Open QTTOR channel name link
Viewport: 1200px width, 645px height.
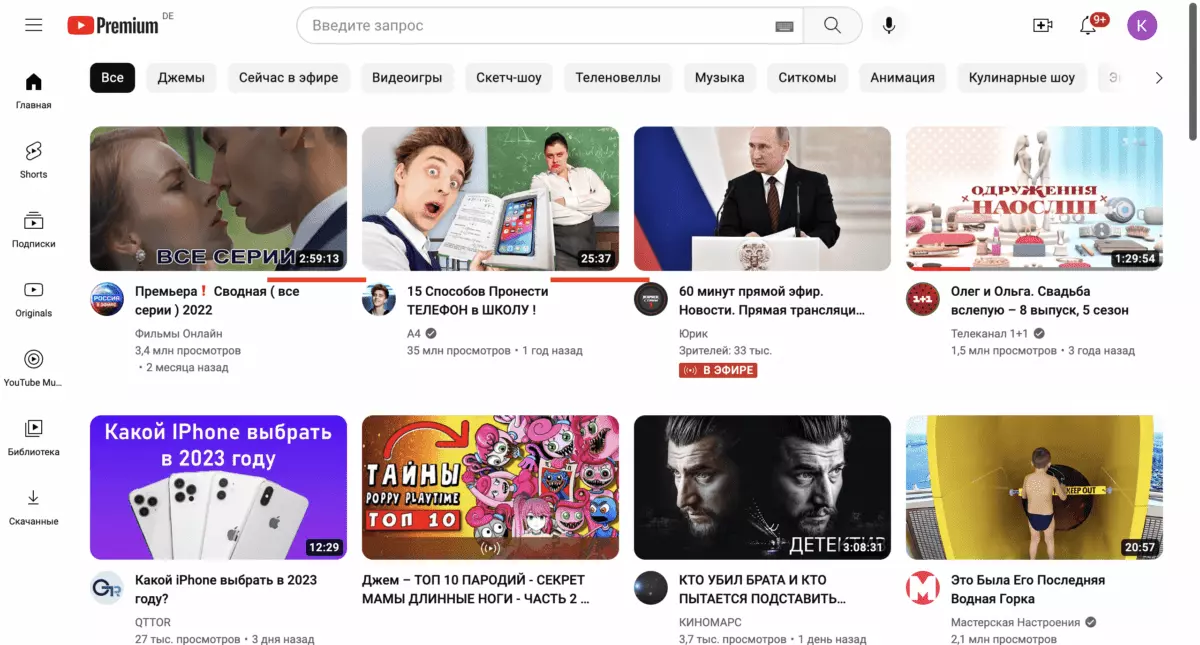click(x=154, y=621)
